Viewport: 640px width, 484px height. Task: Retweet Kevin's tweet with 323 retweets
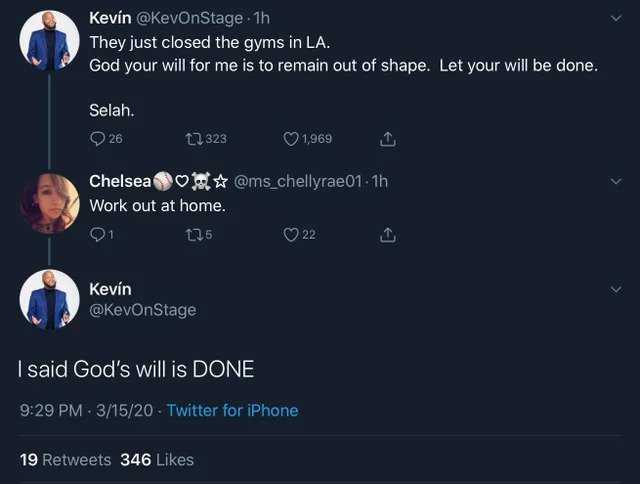[194, 139]
